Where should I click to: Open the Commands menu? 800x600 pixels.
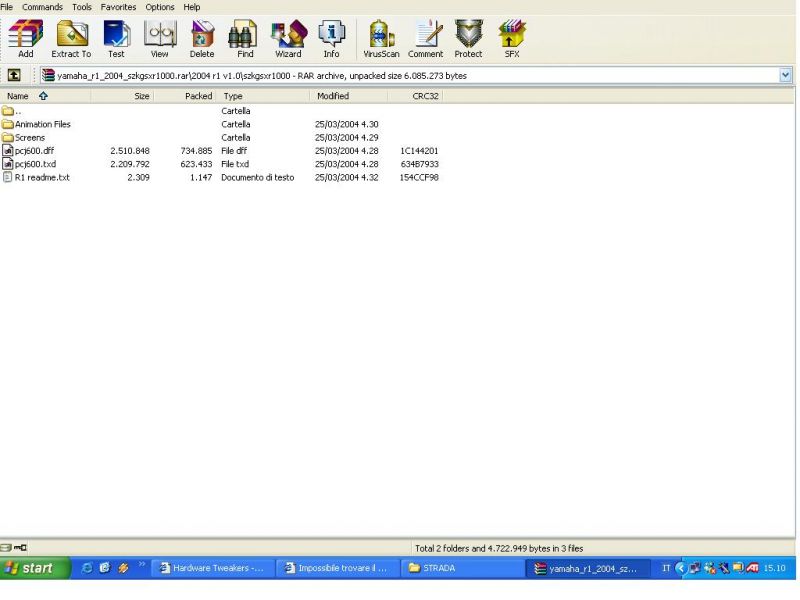pos(42,7)
